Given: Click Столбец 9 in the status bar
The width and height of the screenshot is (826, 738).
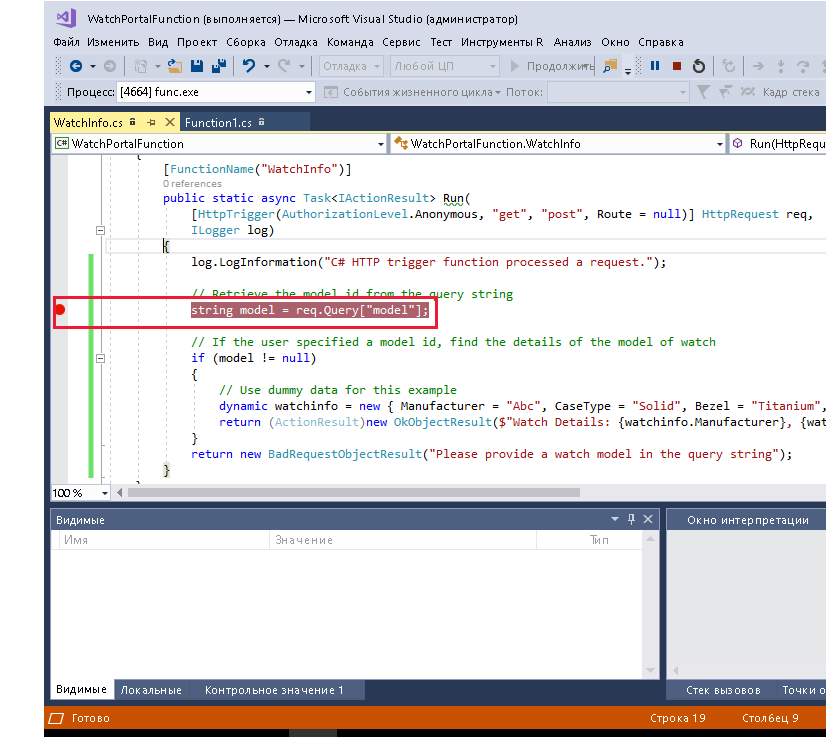Looking at the screenshot, I should [770, 718].
